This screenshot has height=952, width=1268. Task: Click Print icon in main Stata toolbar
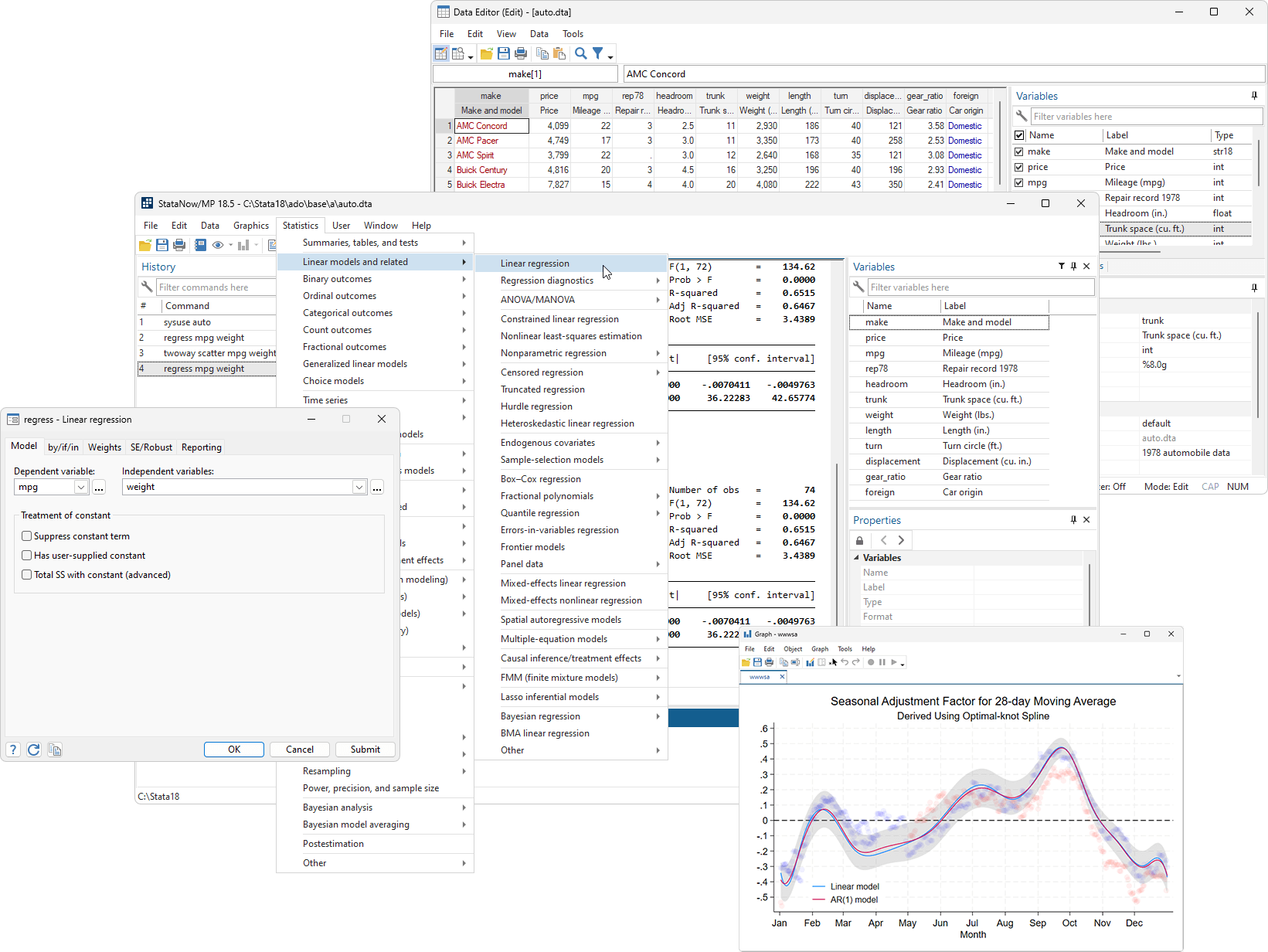pyautogui.click(x=179, y=245)
